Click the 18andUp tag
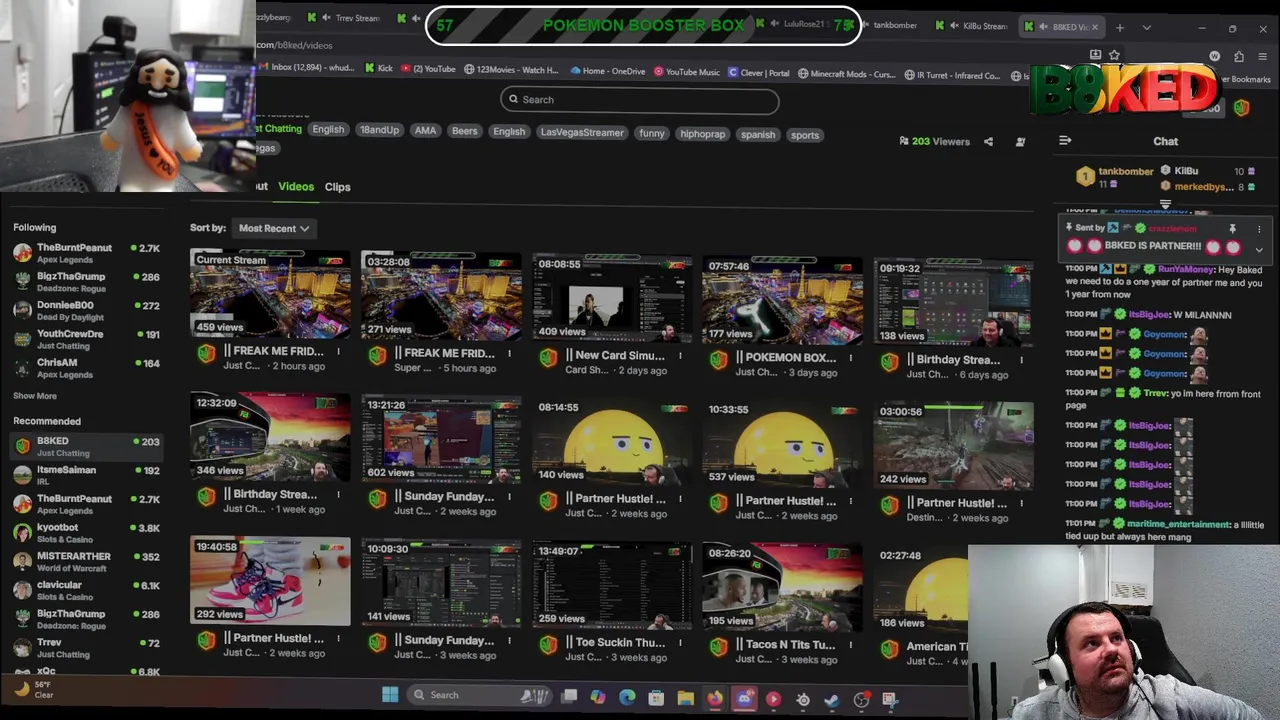This screenshot has width=1280, height=720. (x=379, y=130)
